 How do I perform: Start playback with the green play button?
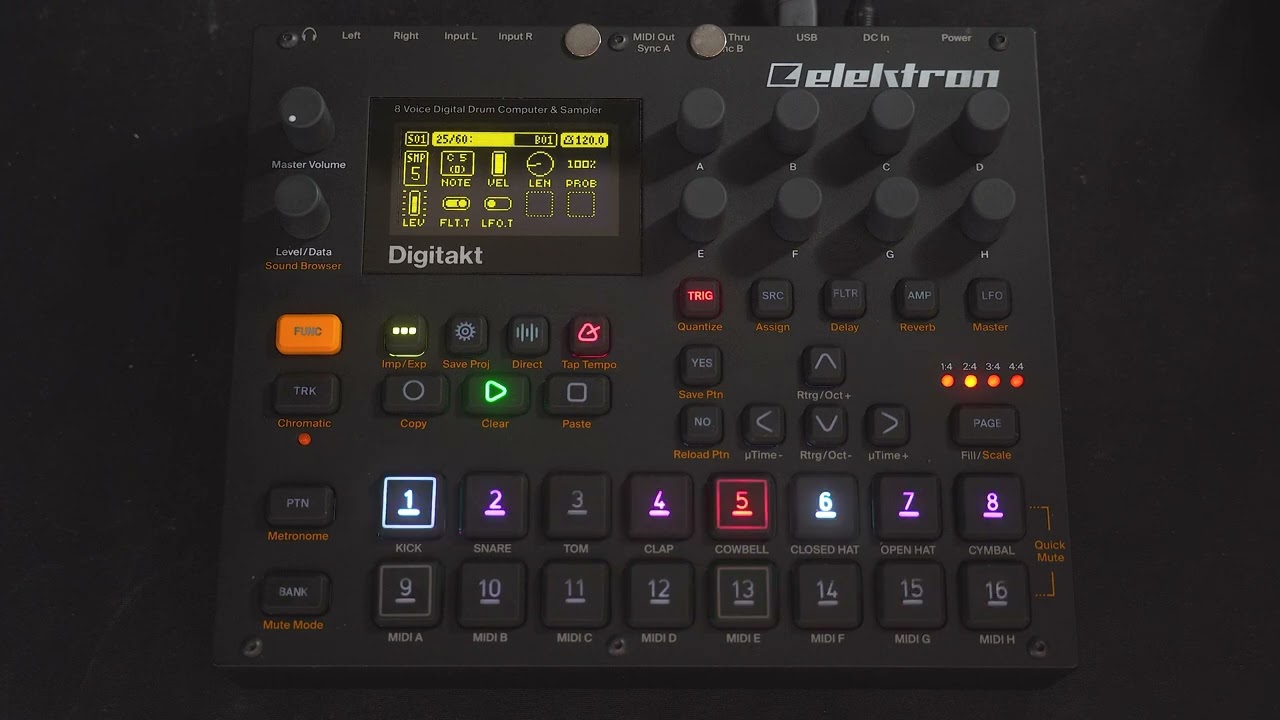pyautogui.click(x=495, y=392)
